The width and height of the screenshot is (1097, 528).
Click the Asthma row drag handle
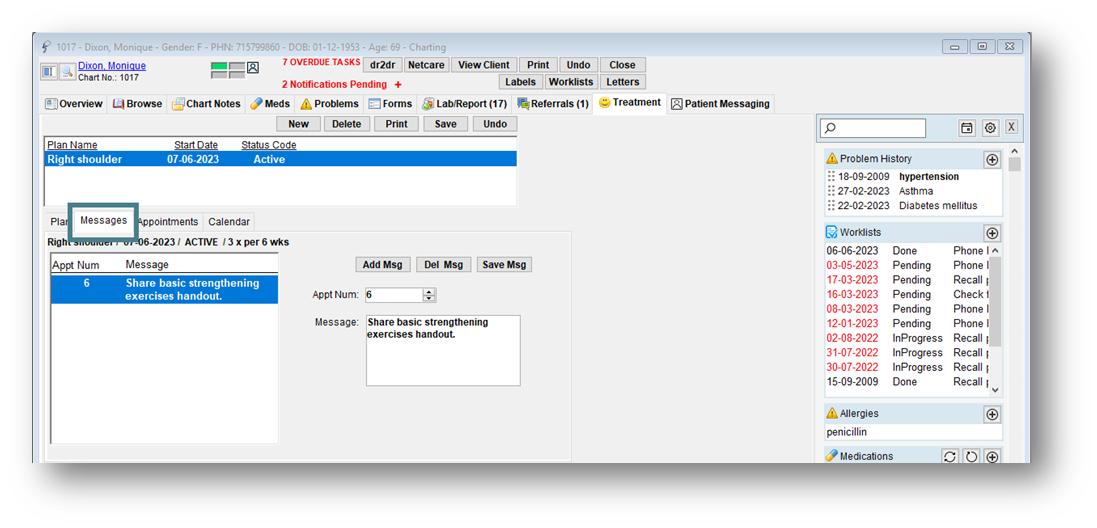click(x=831, y=191)
